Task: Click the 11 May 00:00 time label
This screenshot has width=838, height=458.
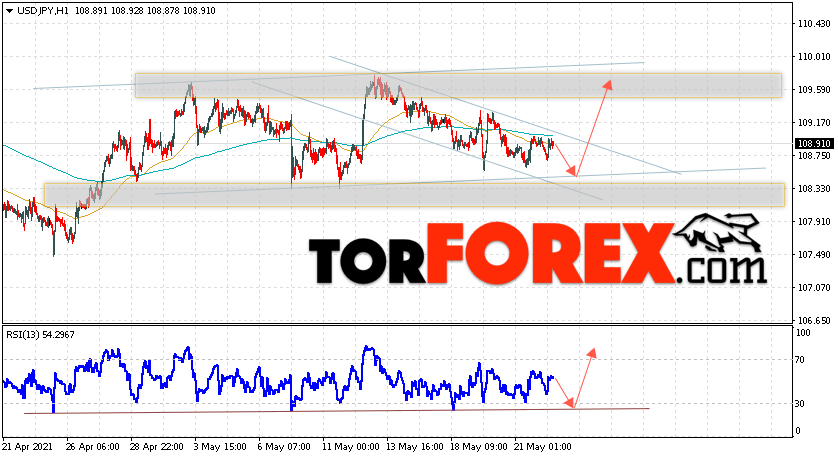Action: (351, 447)
